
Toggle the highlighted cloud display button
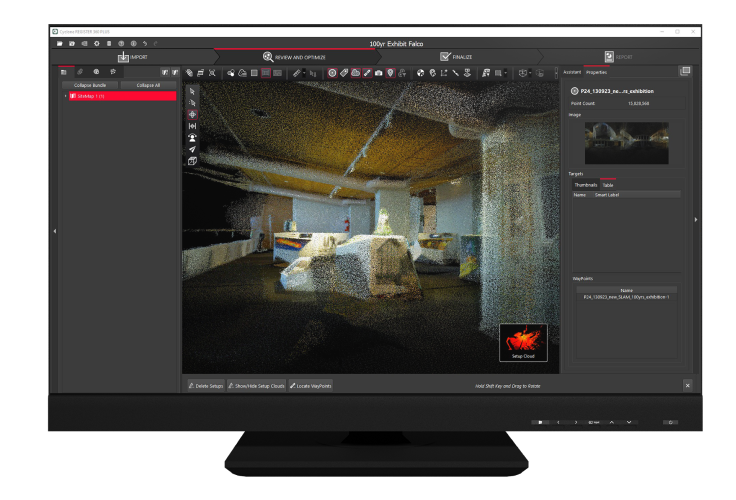(356, 73)
